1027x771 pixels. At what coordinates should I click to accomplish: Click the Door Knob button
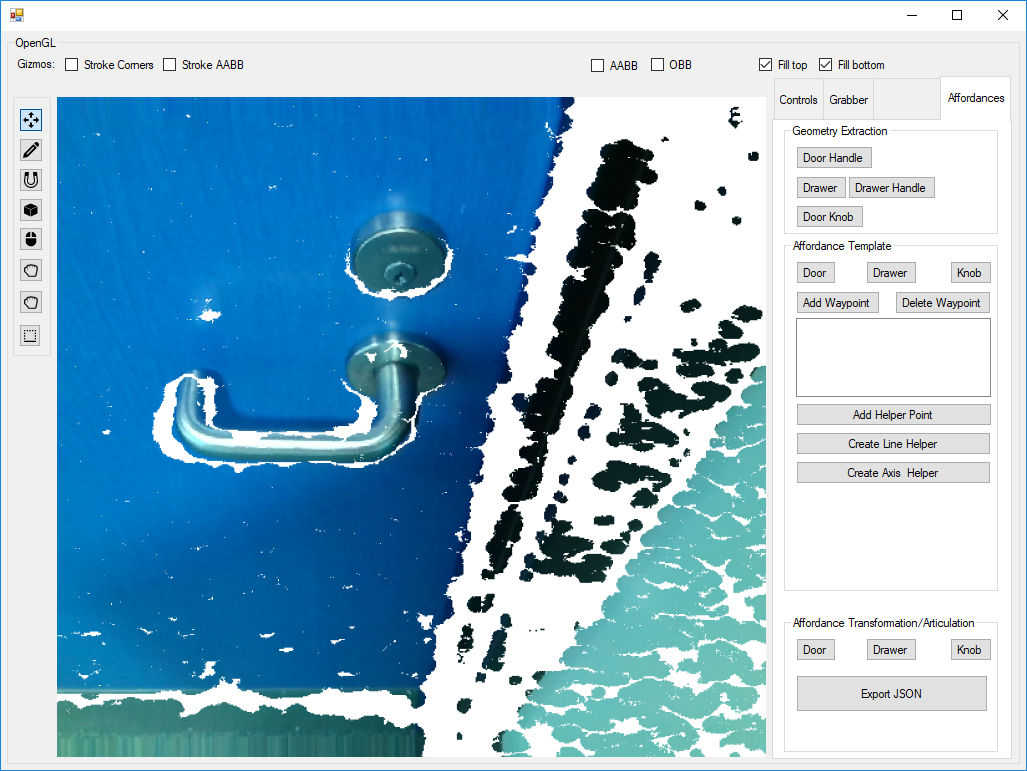(x=829, y=217)
